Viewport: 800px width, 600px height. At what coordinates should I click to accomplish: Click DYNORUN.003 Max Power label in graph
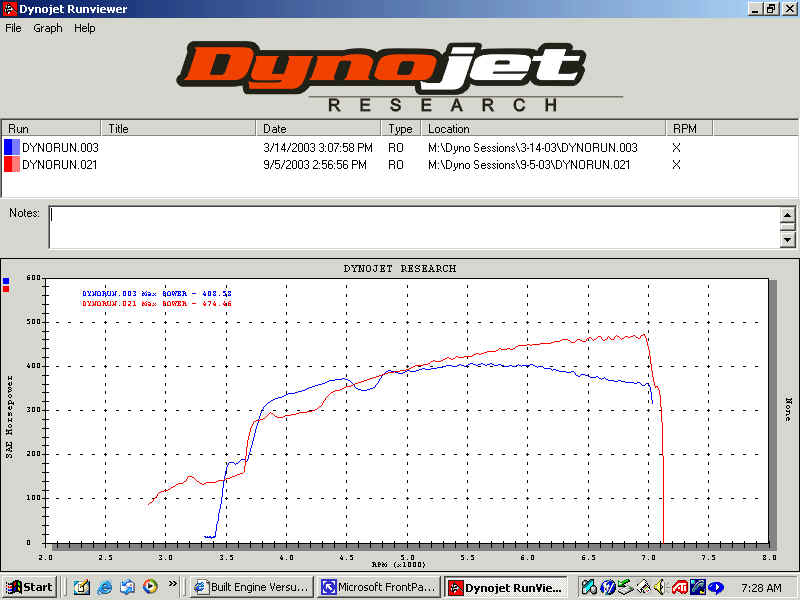(x=157, y=294)
